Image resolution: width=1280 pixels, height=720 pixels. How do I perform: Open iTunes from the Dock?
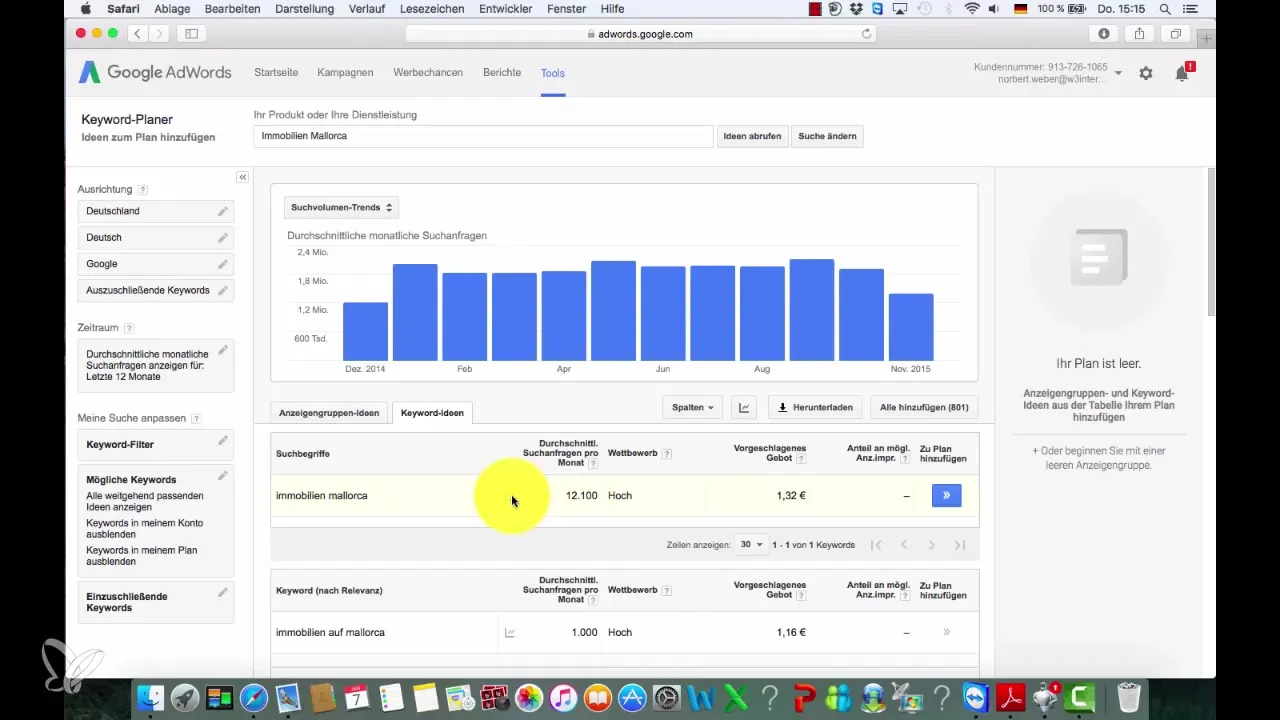click(563, 697)
